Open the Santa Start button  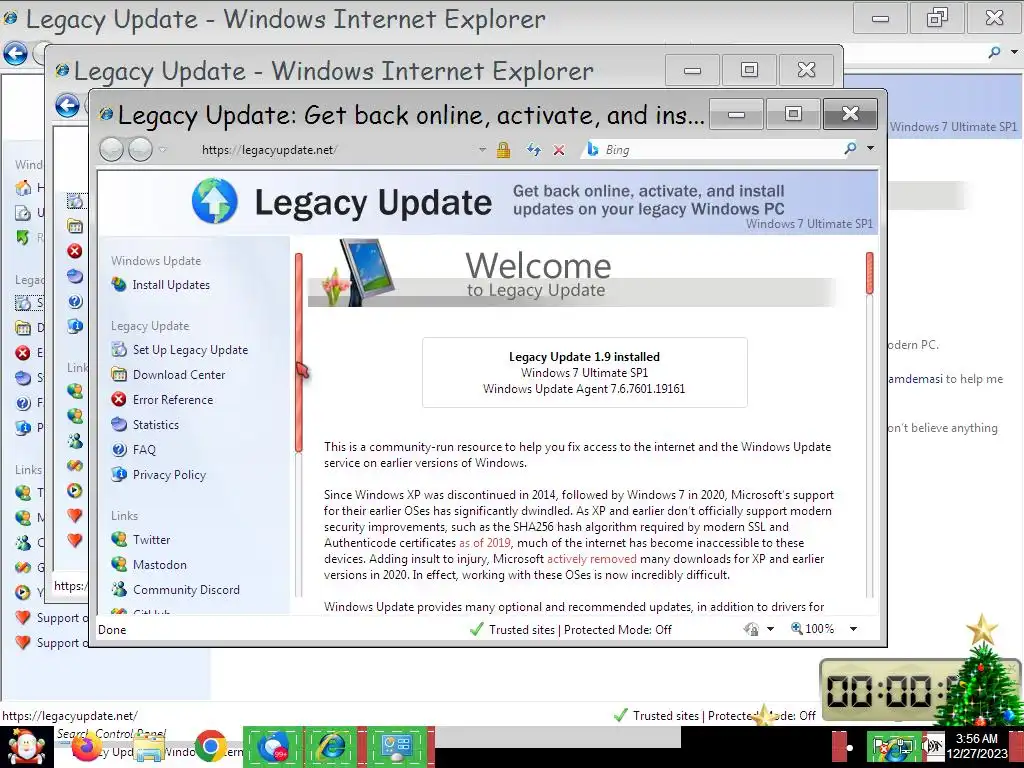(25, 748)
